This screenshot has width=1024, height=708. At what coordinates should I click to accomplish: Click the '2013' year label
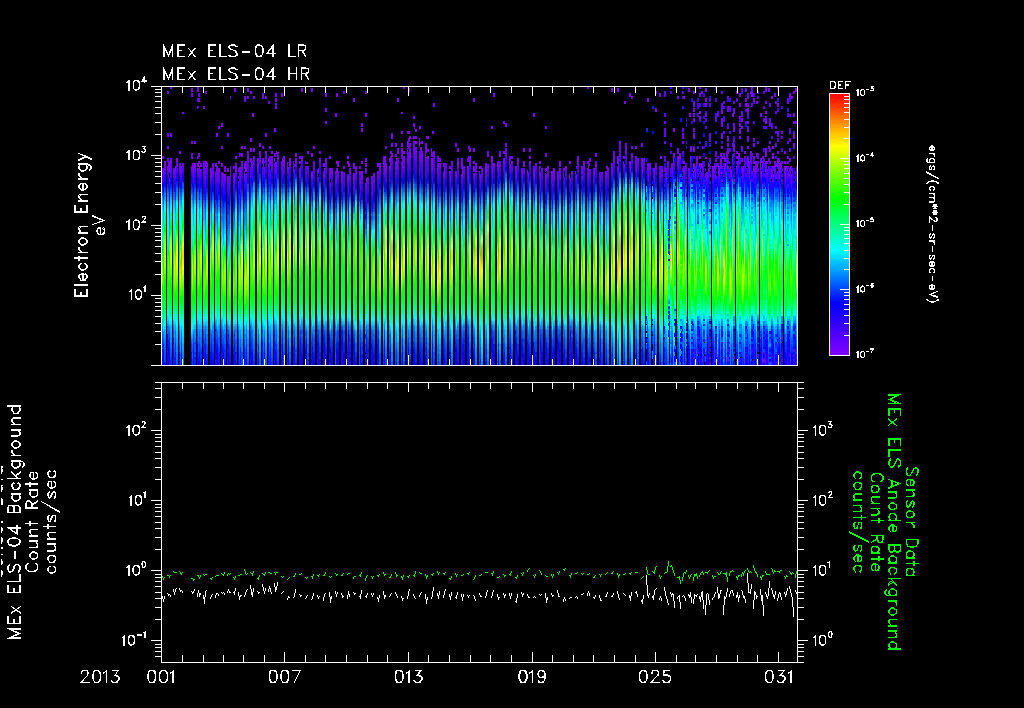(100, 677)
